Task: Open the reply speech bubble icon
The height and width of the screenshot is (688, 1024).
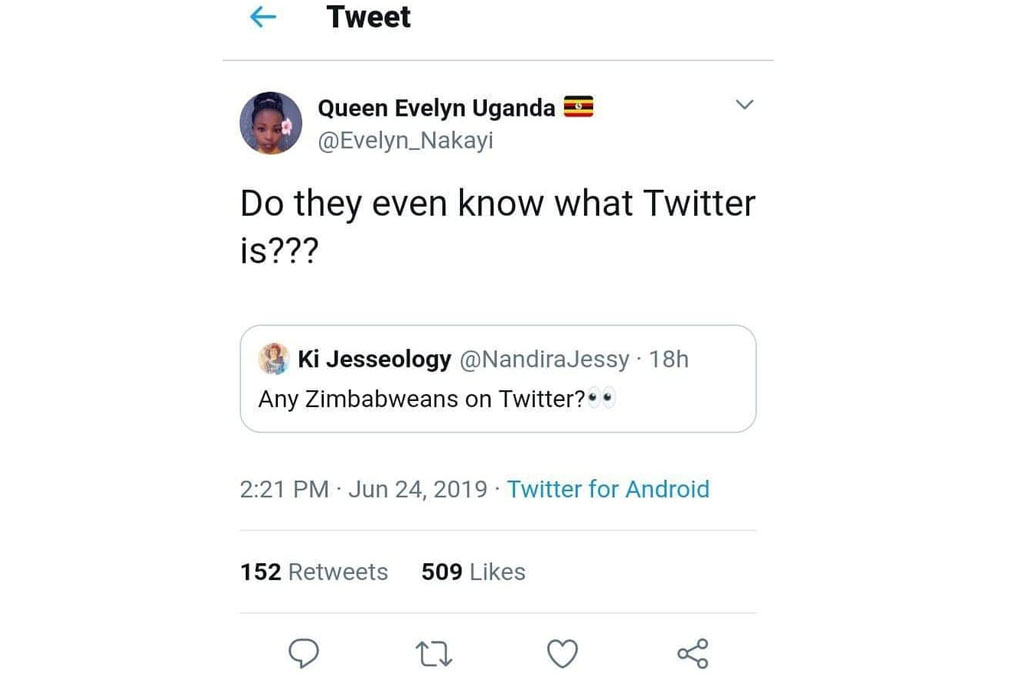Action: pos(304,653)
